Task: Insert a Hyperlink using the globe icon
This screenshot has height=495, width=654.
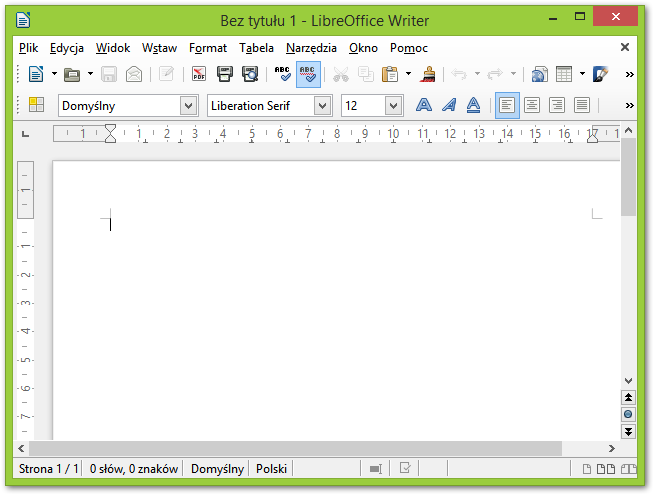Action: [x=539, y=74]
